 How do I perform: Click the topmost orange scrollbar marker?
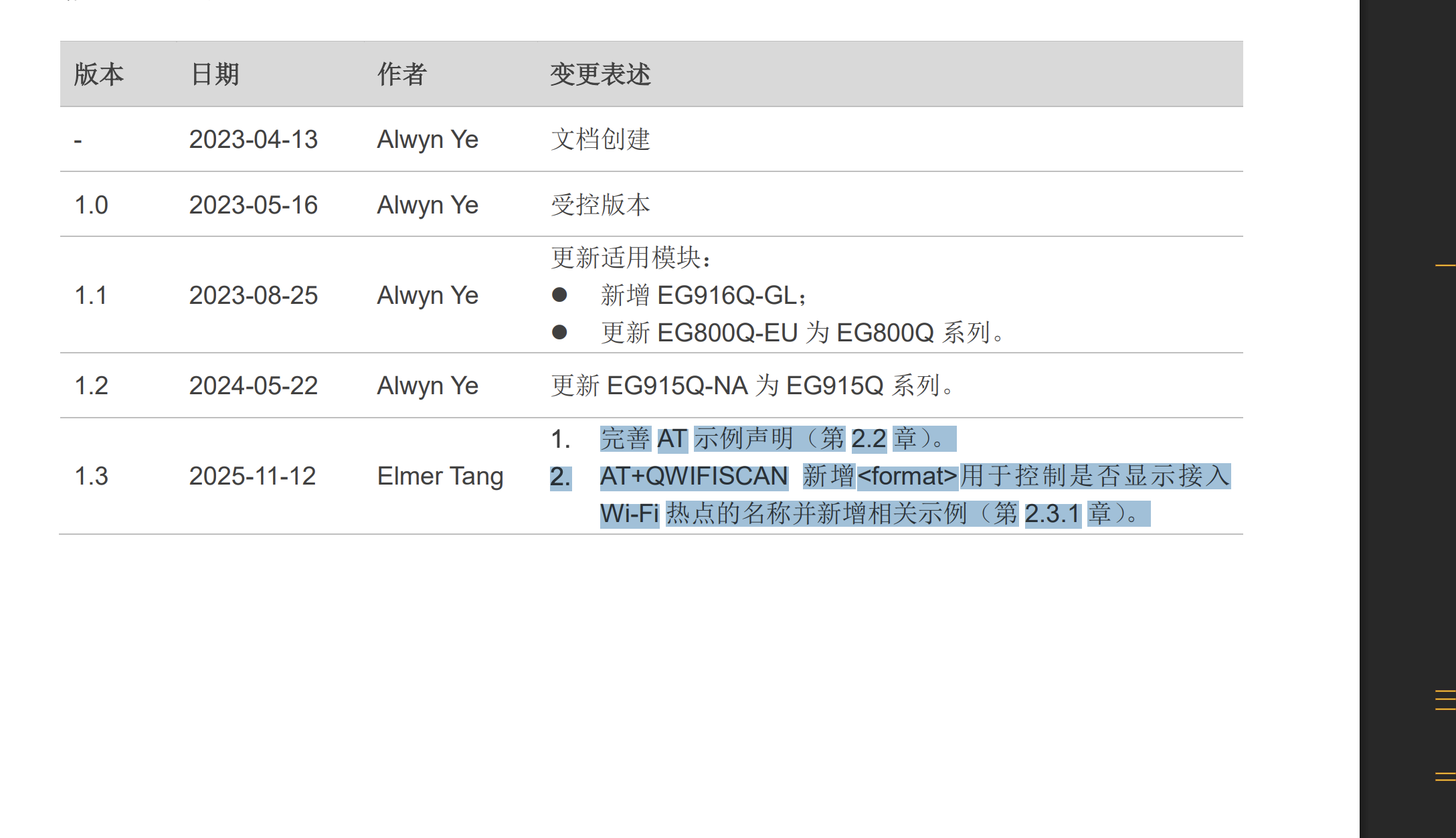pos(1445,266)
